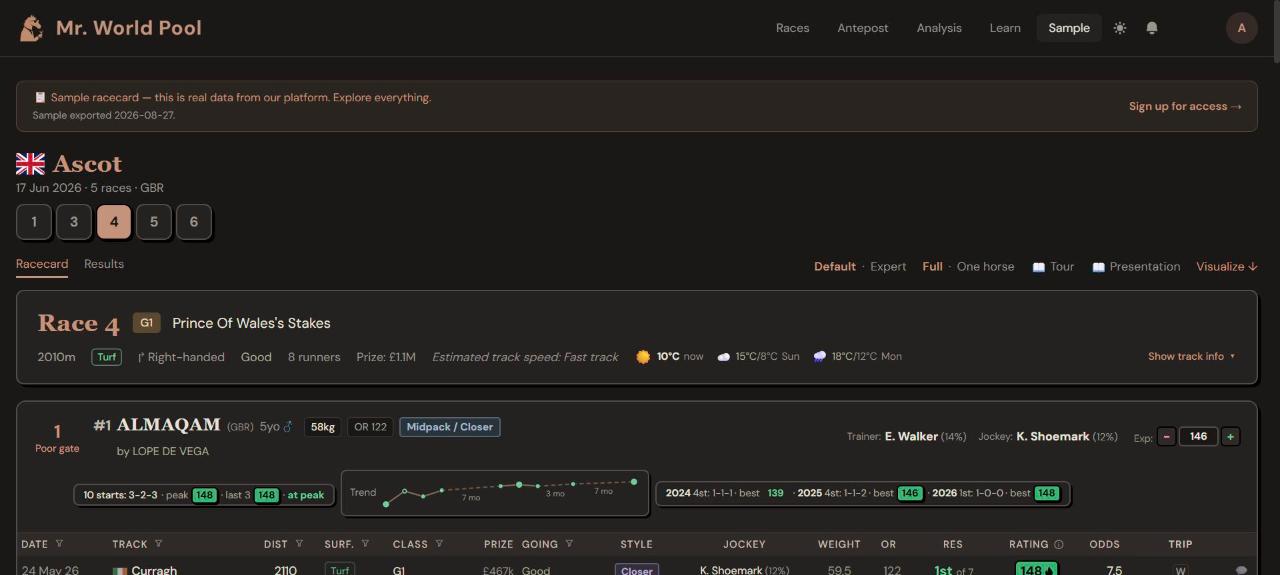The image size is (1280, 575).
Task: Open the Races menu item
Action: coord(792,28)
